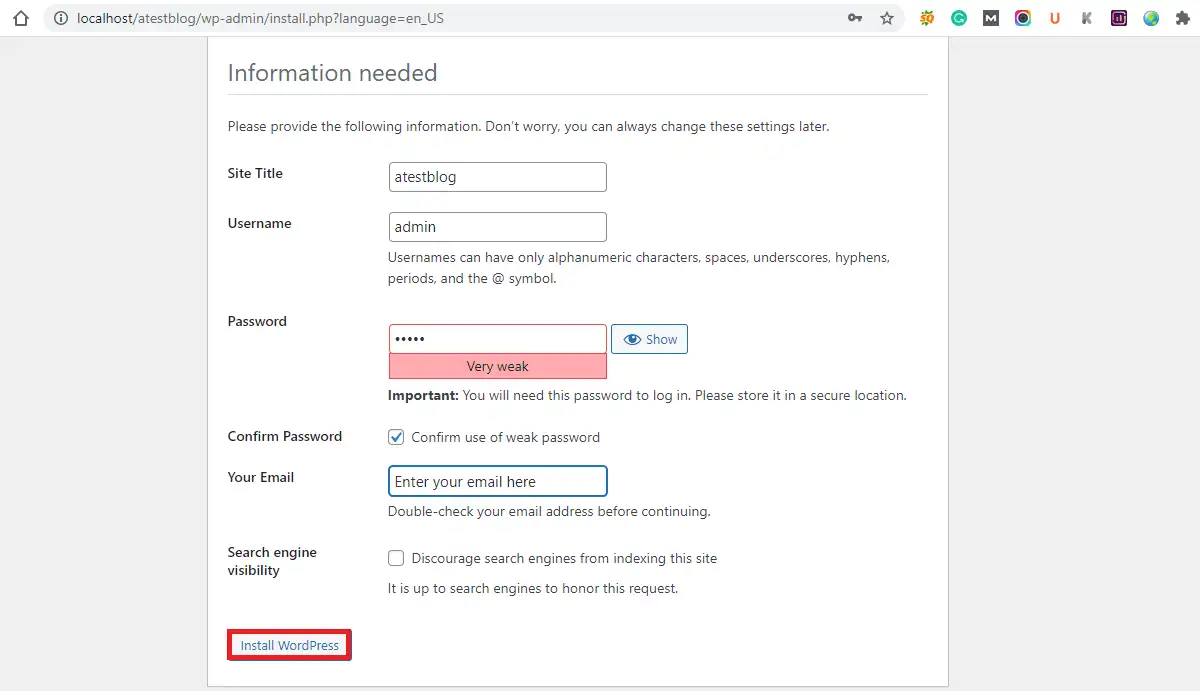This screenshot has height=691, width=1200.
Task: Click the 'Important:' password notice text
Action: pyautogui.click(x=647, y=395)
